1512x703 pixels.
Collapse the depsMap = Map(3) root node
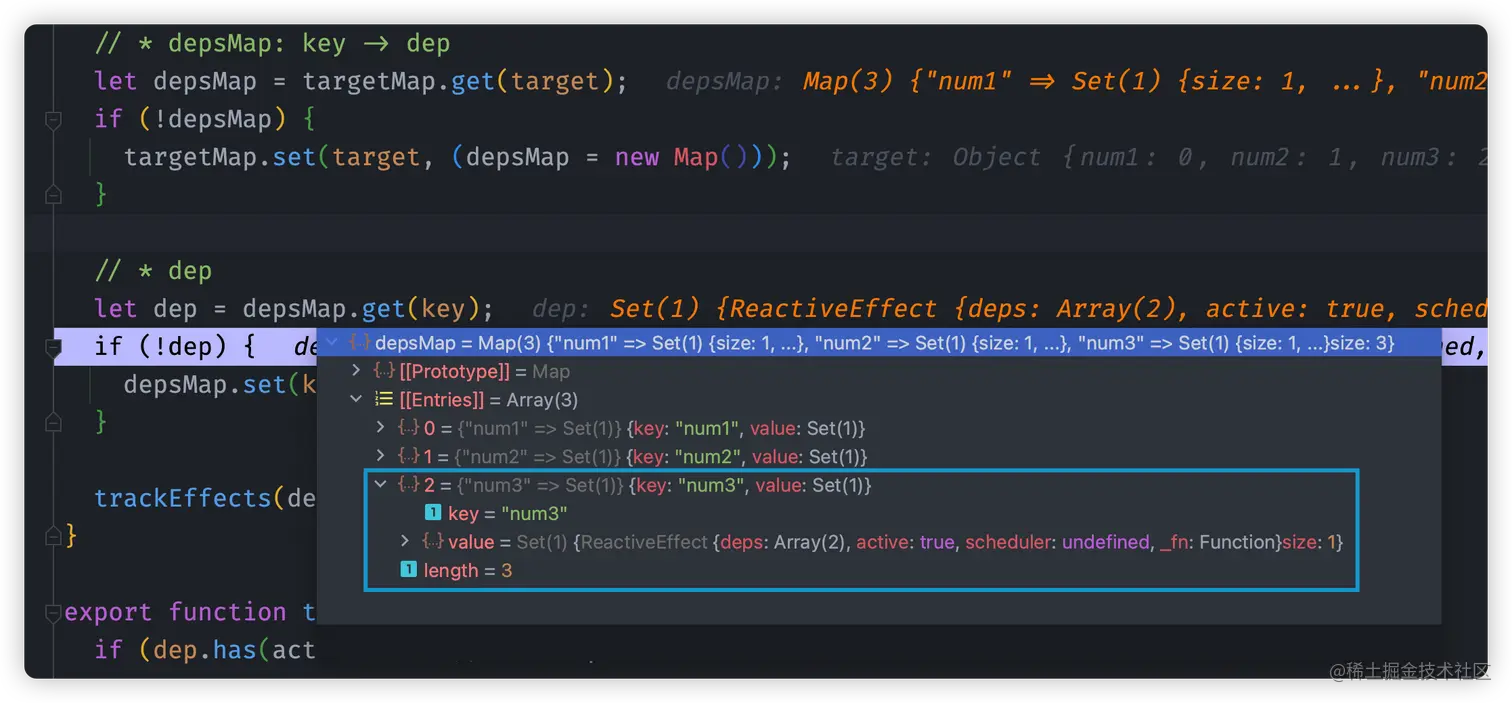pyautogui.click(x=331, y=343)
